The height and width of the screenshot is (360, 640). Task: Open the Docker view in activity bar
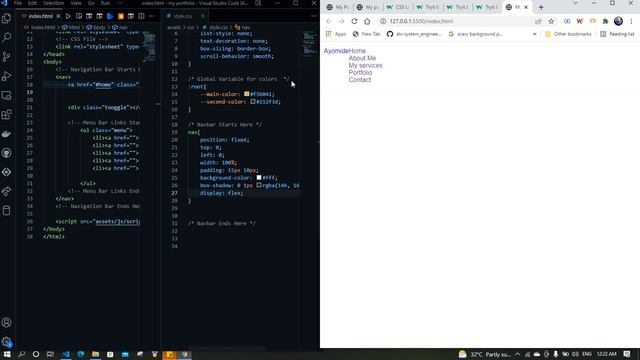click(x=7, y=133)
